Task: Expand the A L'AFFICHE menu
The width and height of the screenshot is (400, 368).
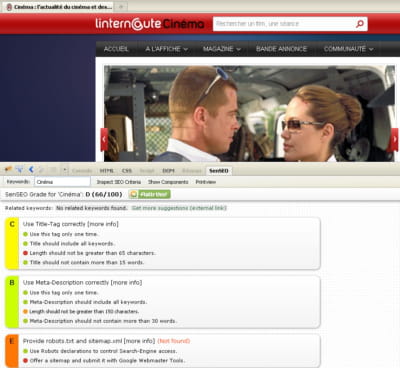Action: tap(167, 49)
